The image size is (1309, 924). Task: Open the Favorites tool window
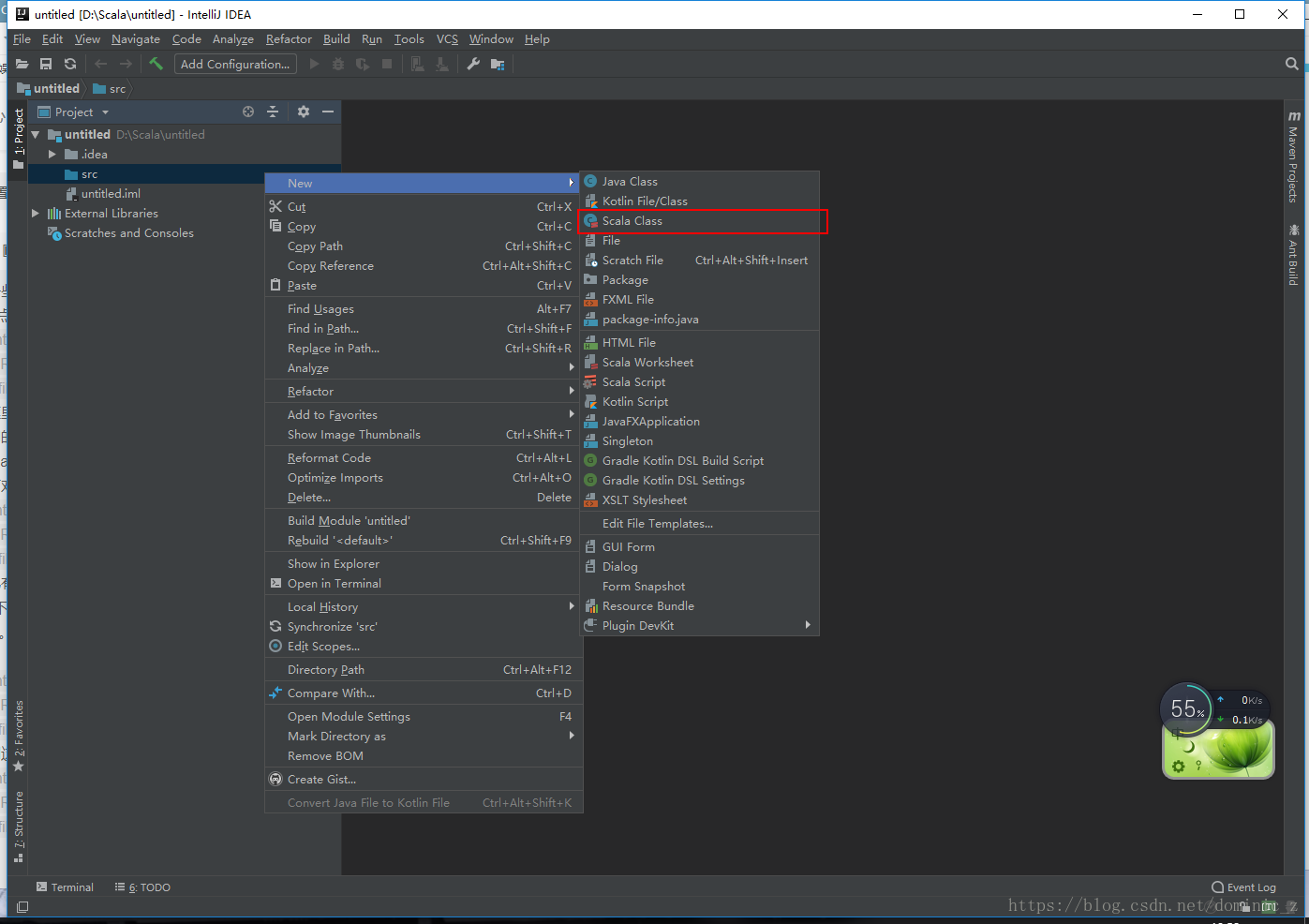click(19, 737)
